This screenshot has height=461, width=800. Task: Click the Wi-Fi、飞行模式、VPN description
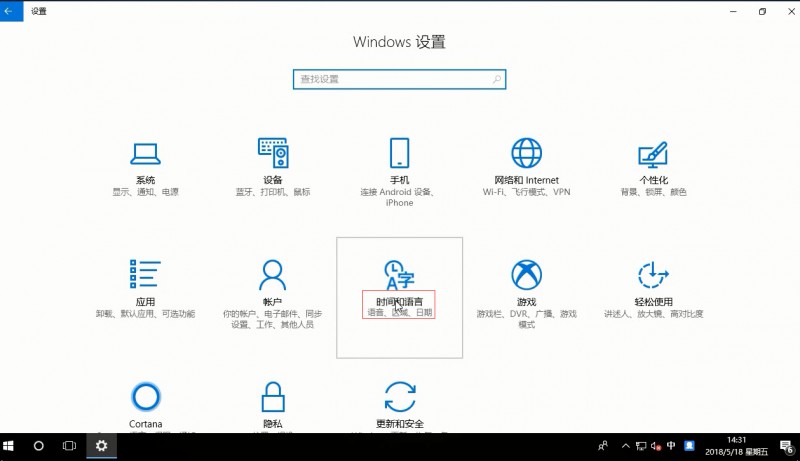point(527,192)
